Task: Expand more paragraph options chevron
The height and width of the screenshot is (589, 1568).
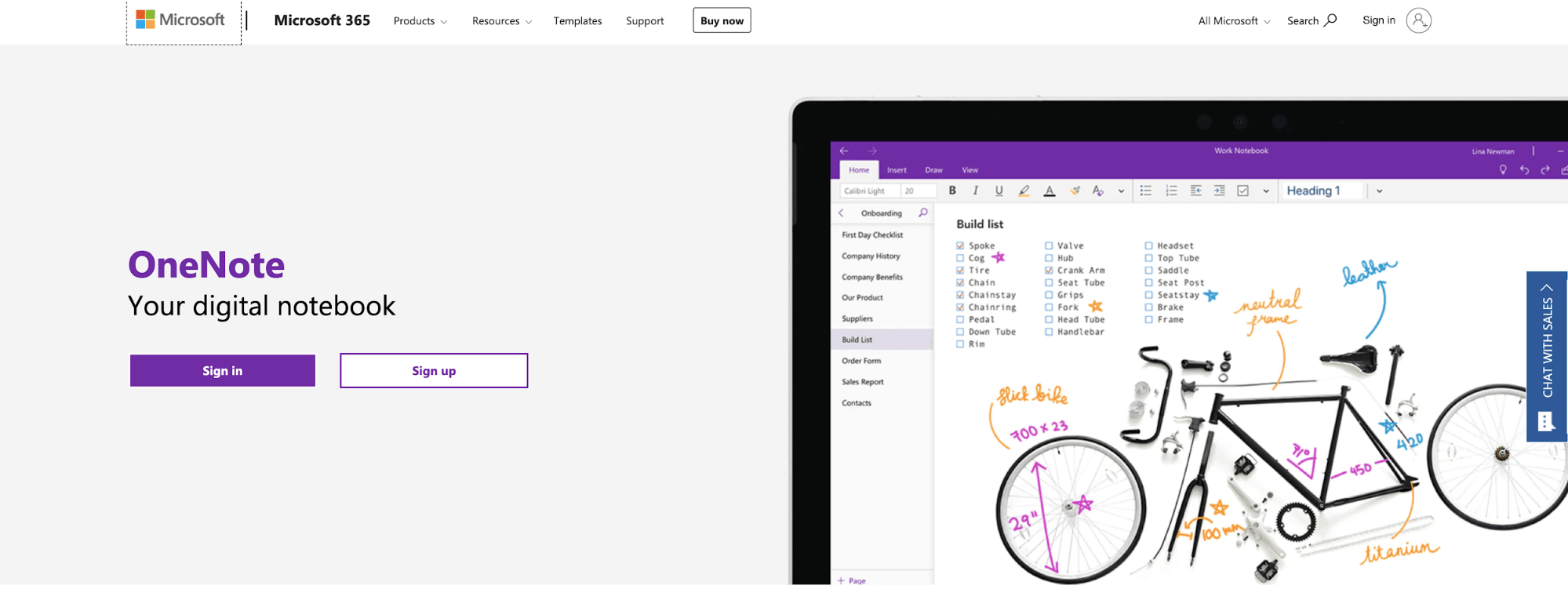Action: coord(1266,191)
